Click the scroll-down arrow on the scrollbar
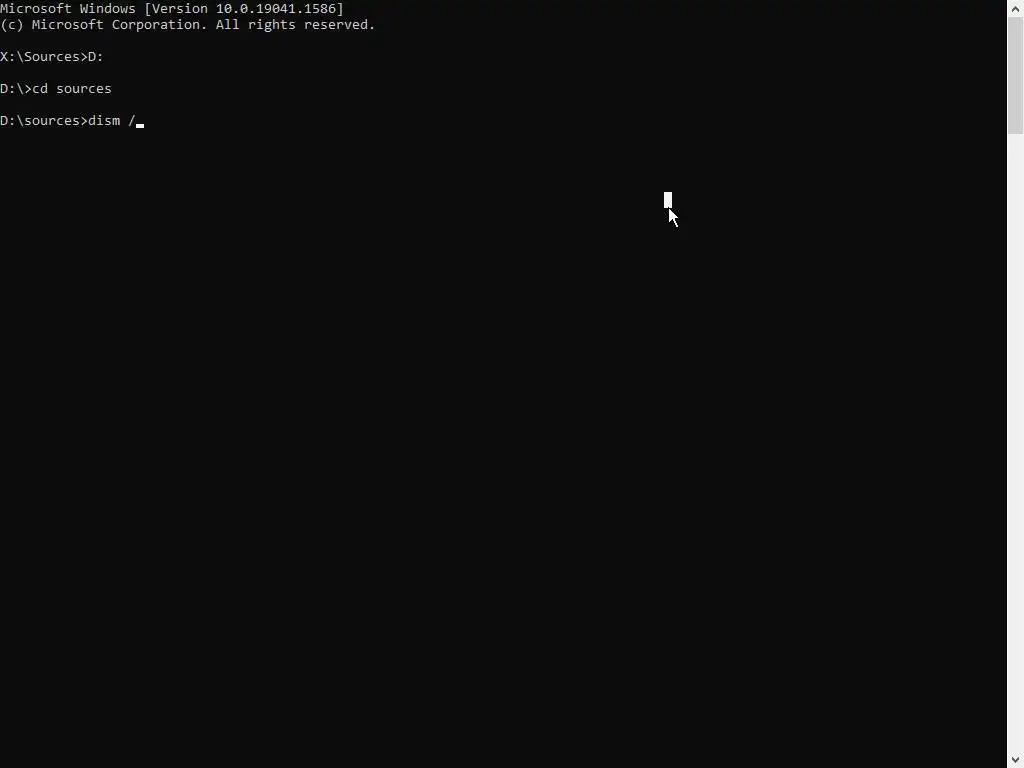Screen dimensions: 1024x768 coord(1016,760)
